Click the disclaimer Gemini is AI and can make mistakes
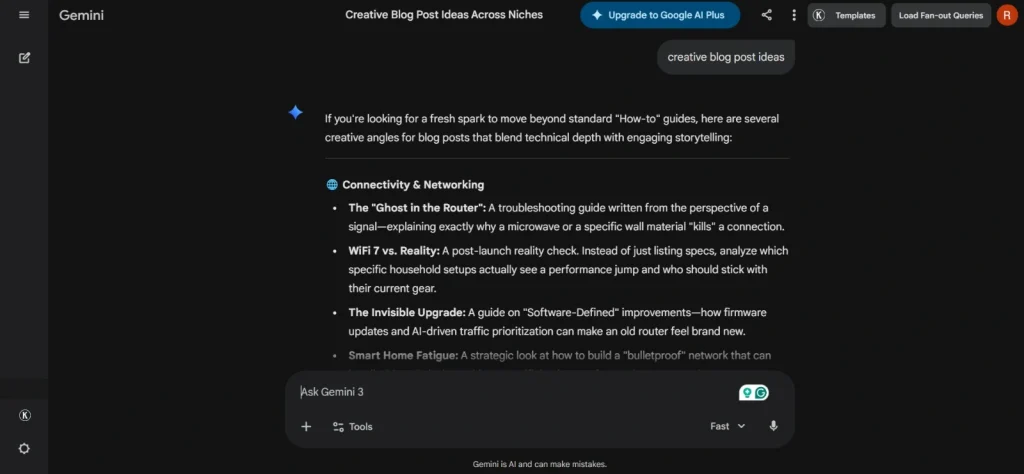 tap(539, 464)
